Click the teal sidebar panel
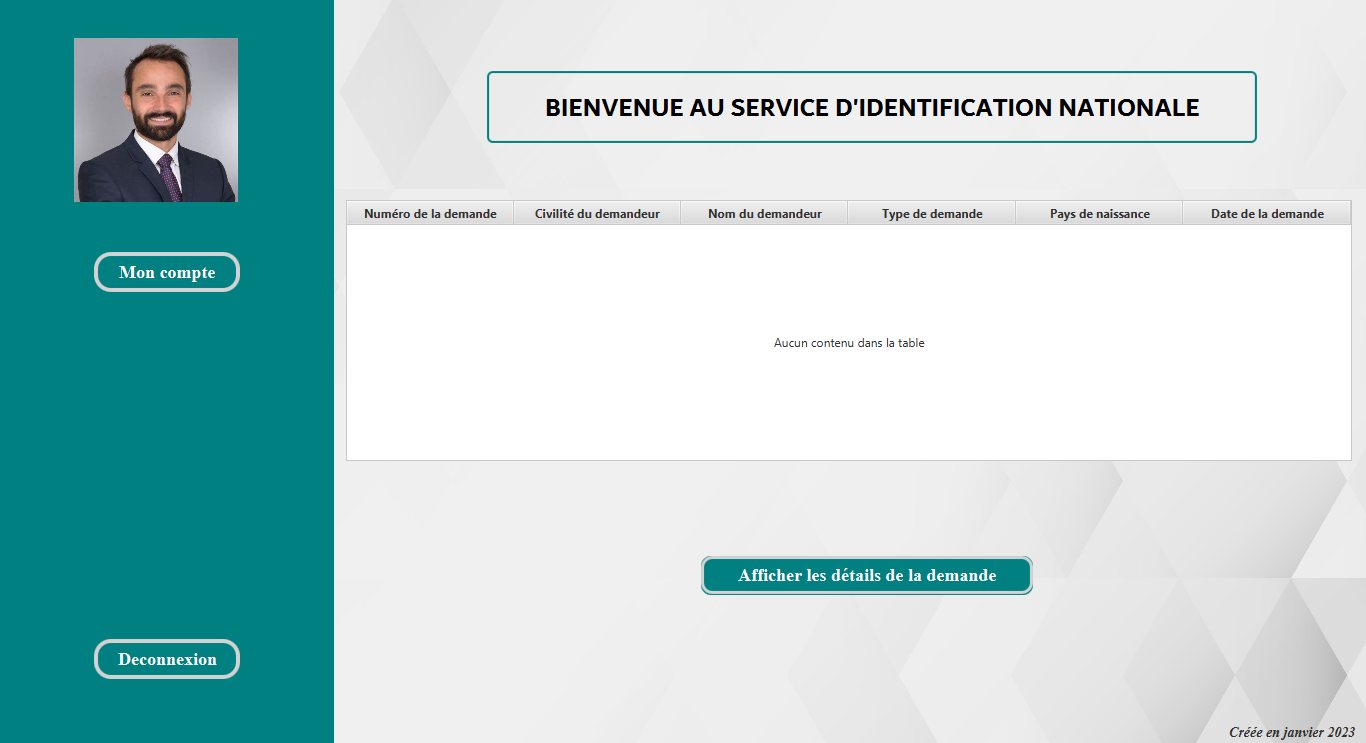Screen dimensions: 1366x743 click(x=166, y=450)
